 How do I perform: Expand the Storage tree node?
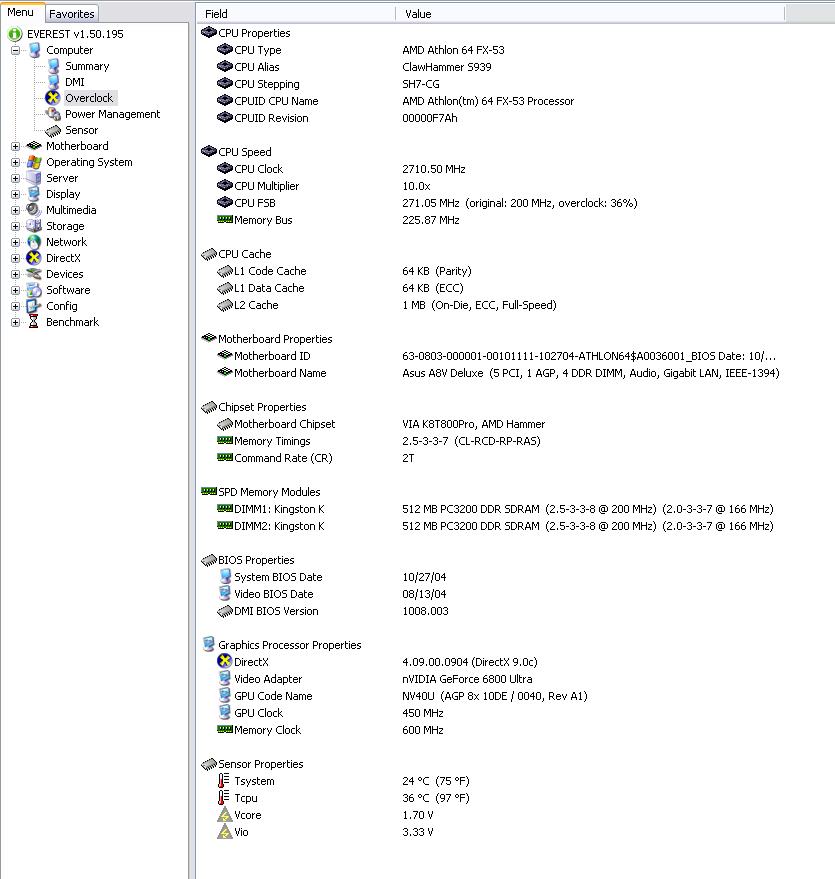(x=15, y=226)
